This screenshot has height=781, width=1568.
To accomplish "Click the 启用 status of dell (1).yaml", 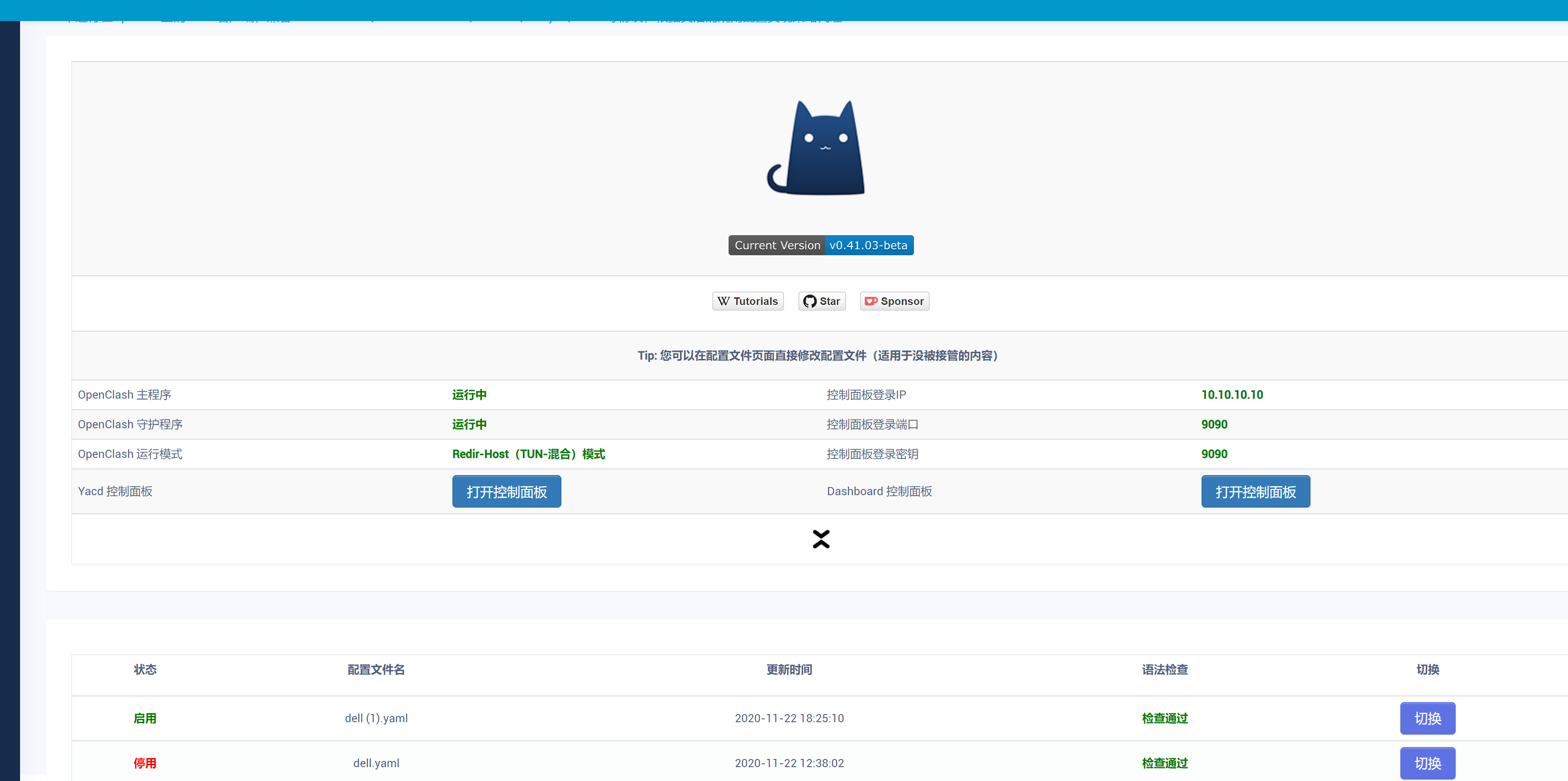I will pyautogui.click(x=145, y=718).
